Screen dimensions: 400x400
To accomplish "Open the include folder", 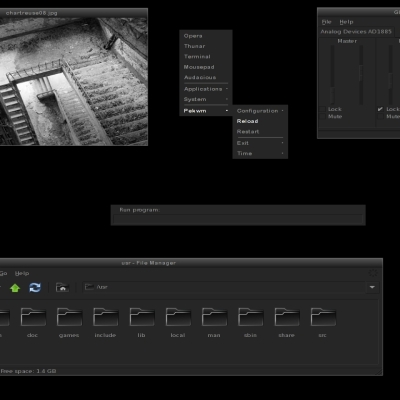I will 105,323.
